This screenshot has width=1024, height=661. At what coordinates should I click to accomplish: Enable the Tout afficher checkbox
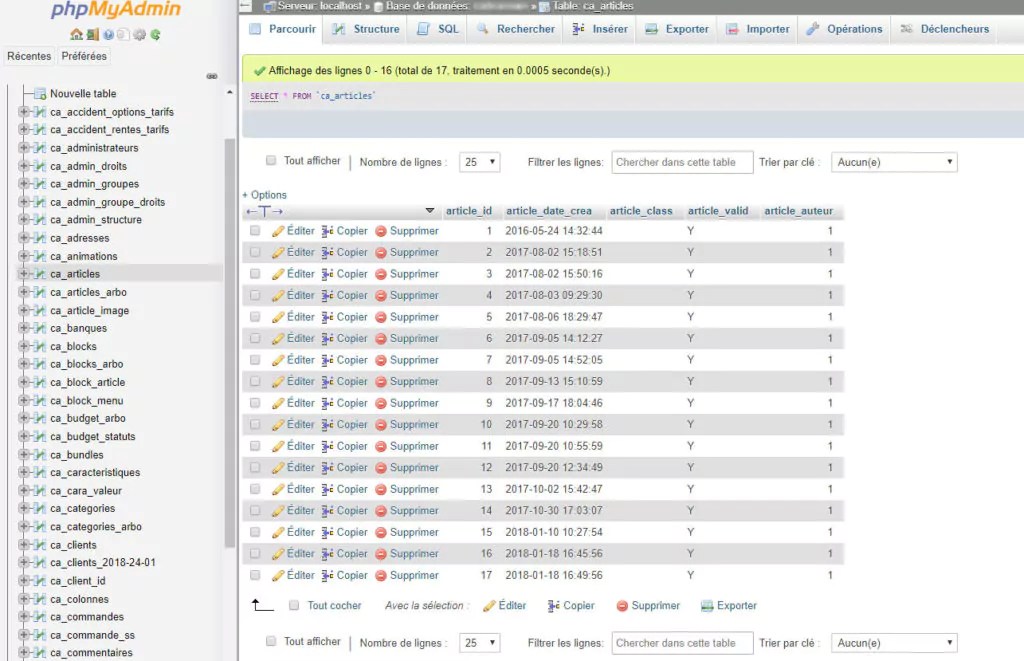(x=270, y=160)
